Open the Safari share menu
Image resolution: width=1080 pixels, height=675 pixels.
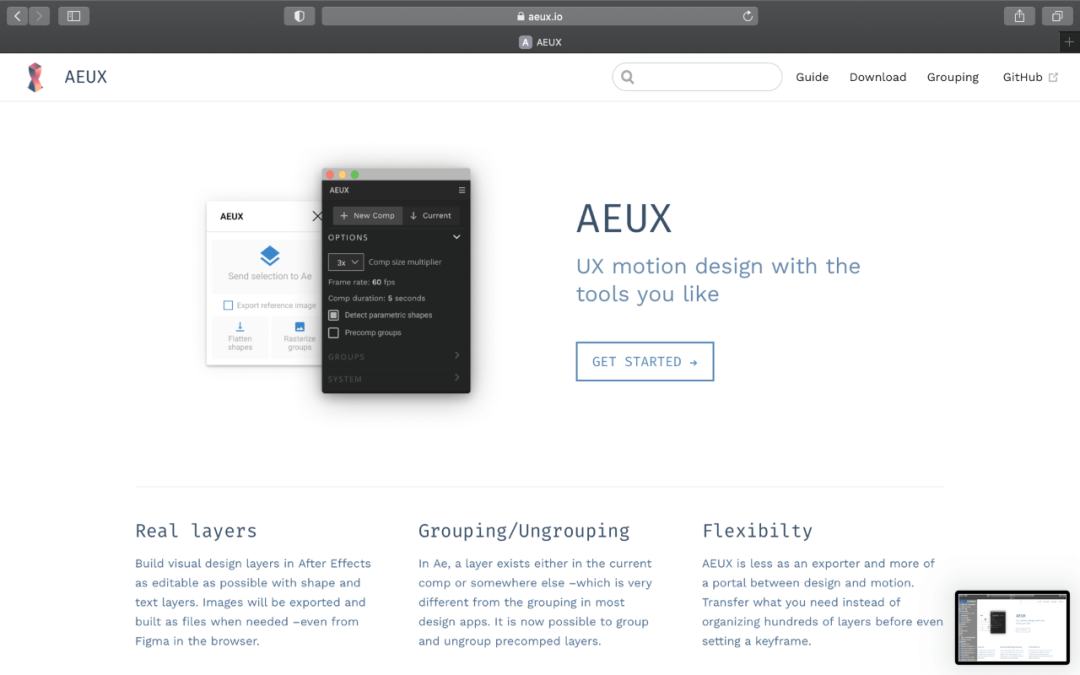coord(1019,16)
